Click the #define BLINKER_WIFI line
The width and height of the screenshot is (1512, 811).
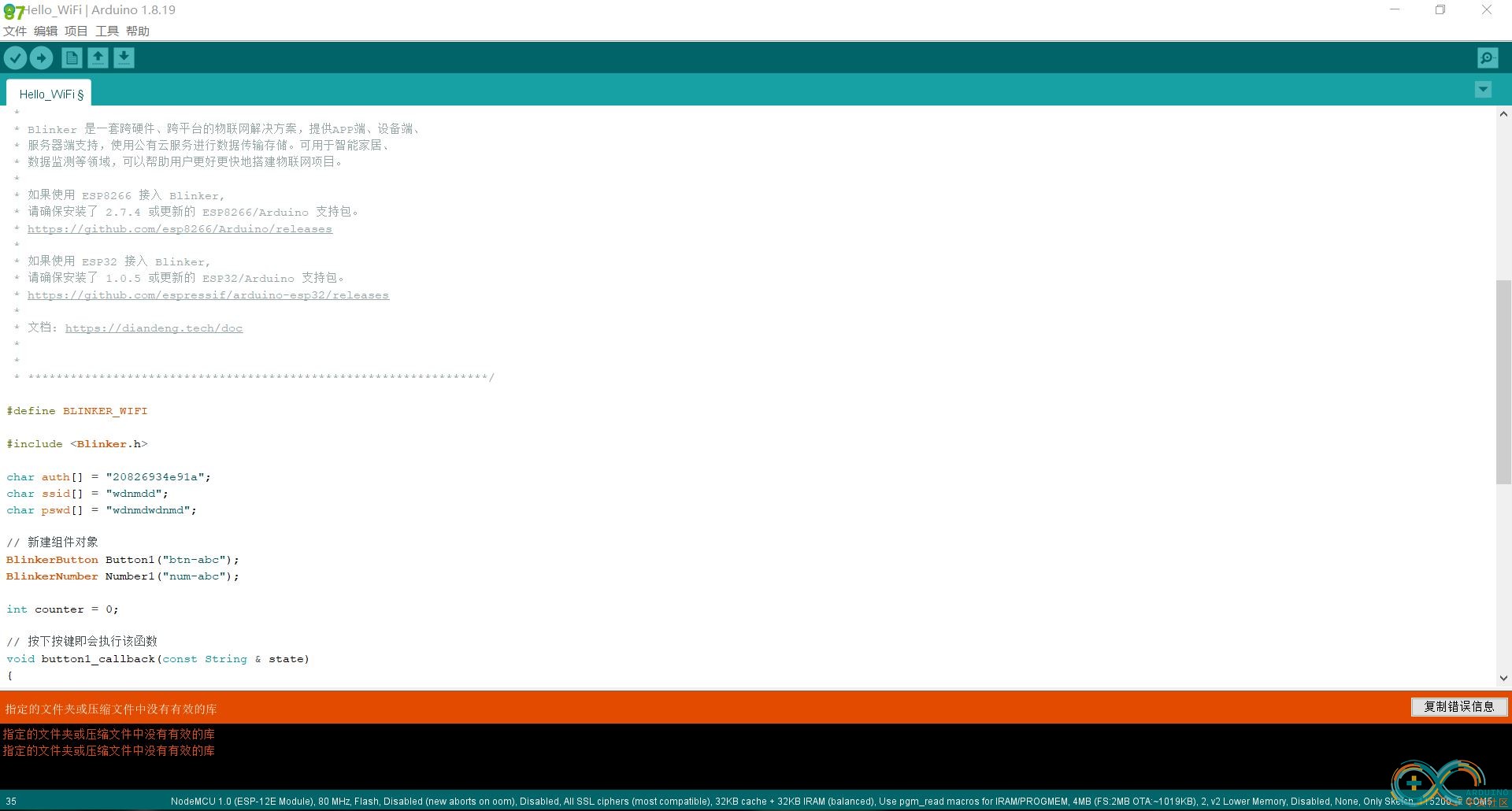click(x=77, y=411)
